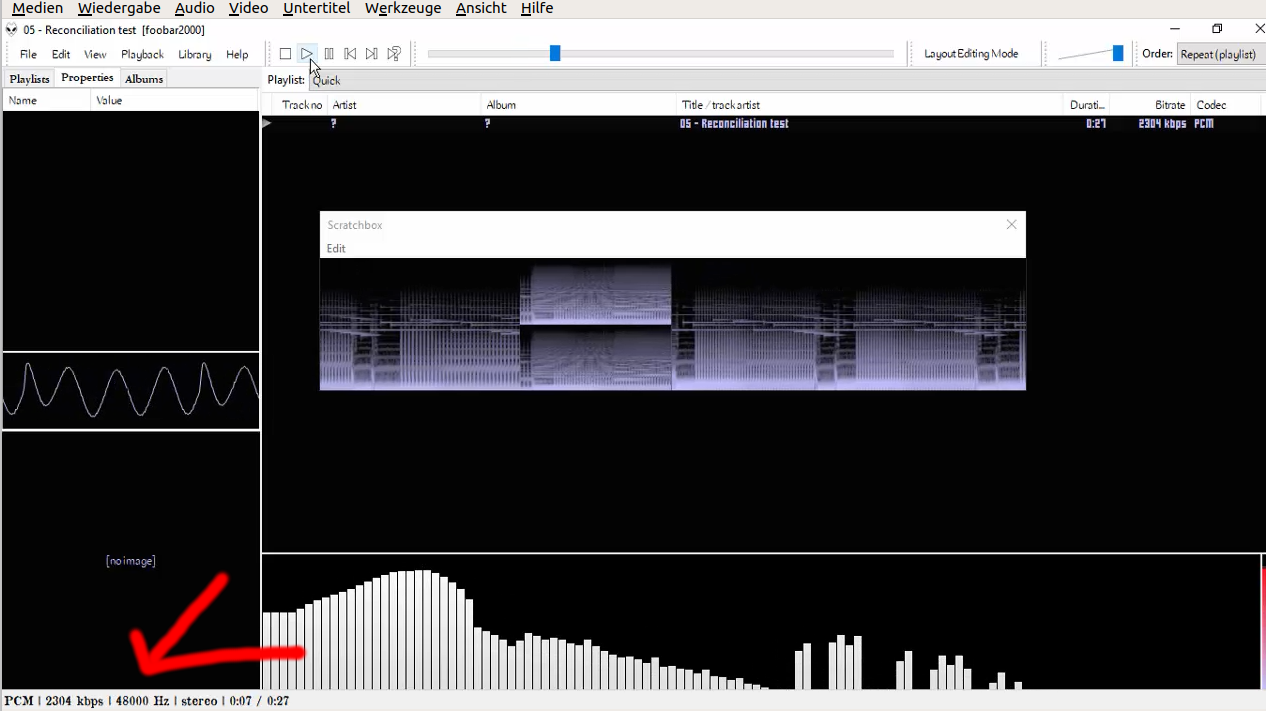Click the playback arrow marker beside Reconciliation test
Screen dimensions: 1266x711
266,123
